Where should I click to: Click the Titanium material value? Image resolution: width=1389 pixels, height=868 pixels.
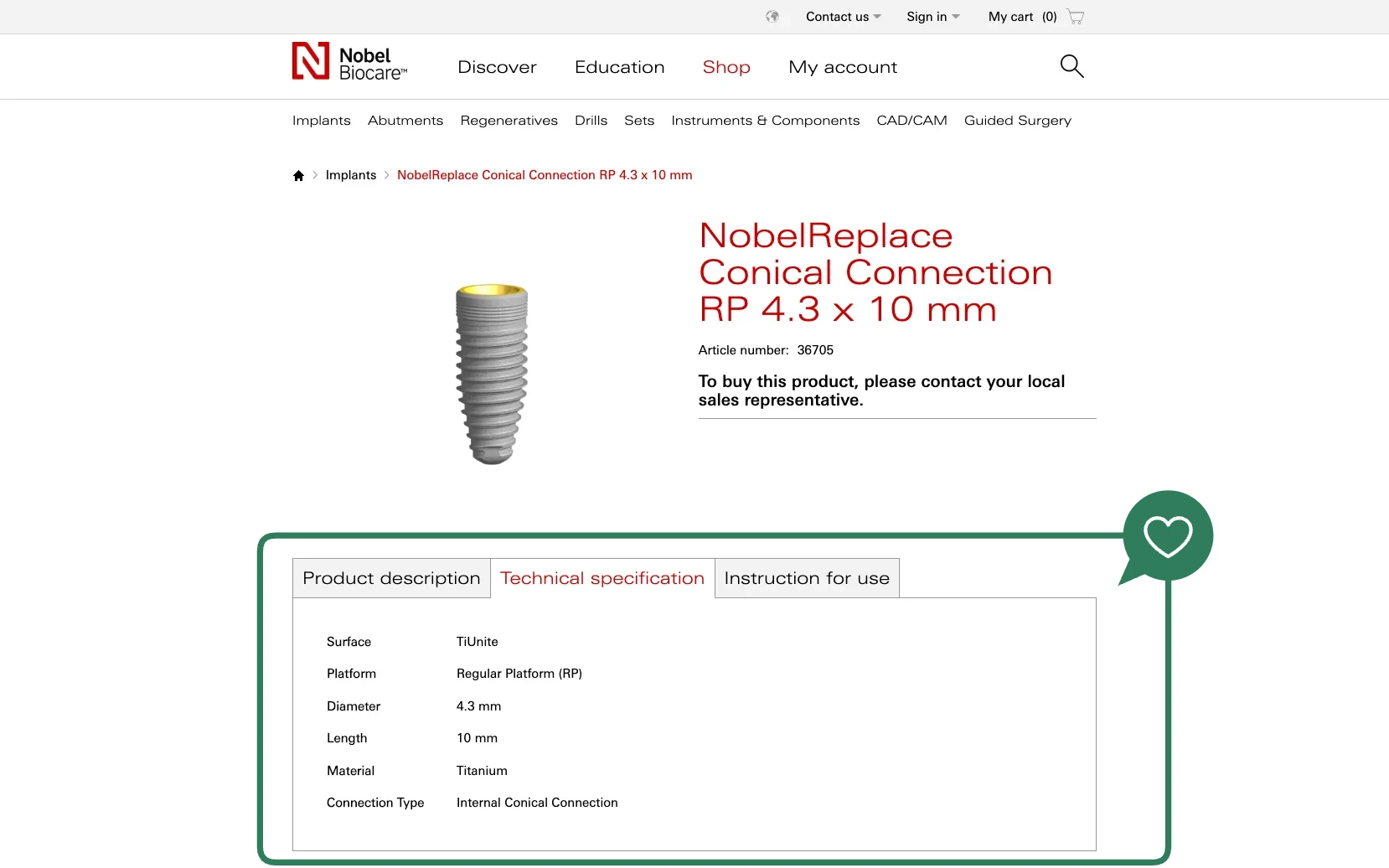pos(482,771)
